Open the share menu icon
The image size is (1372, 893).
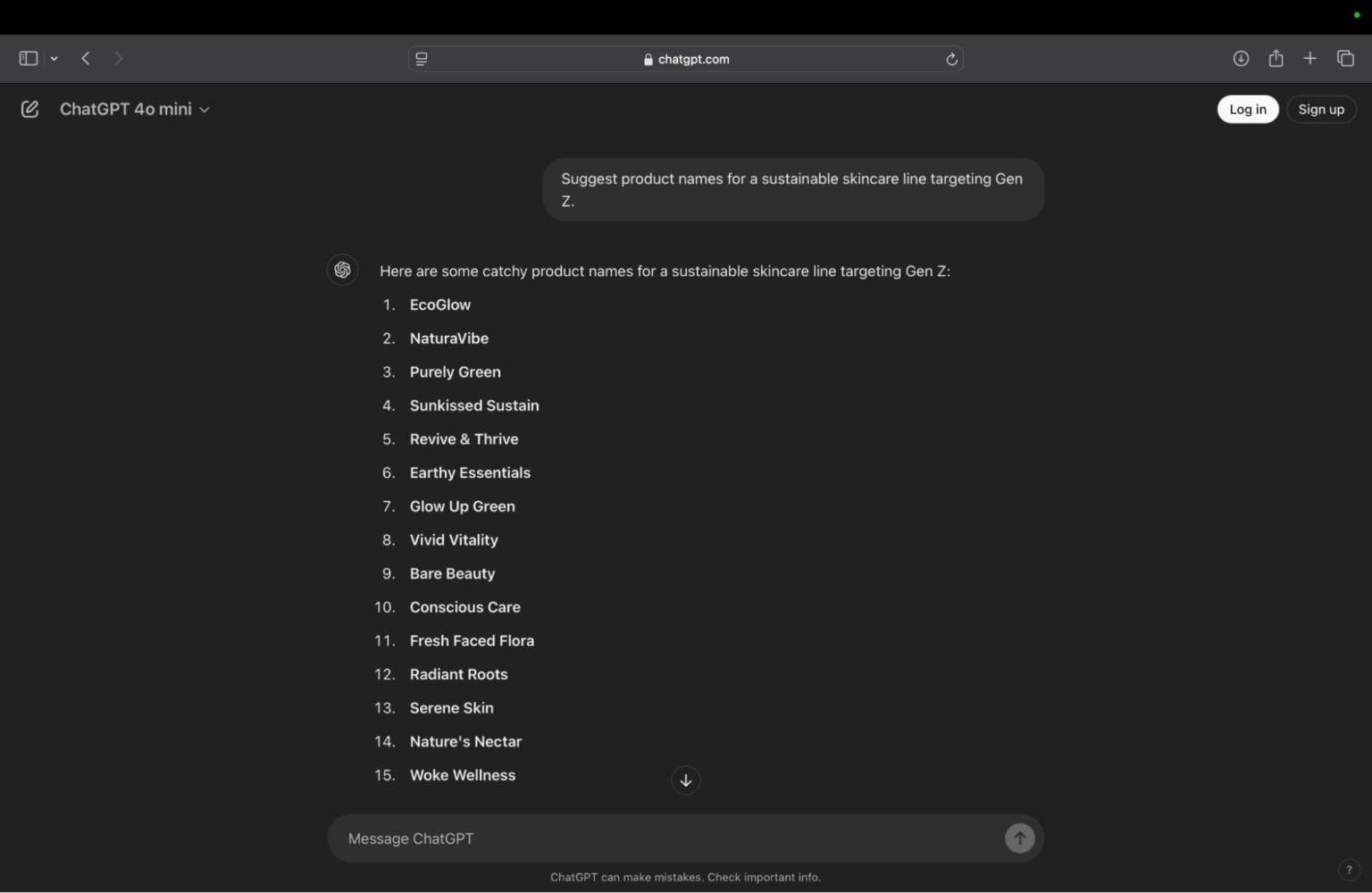click(x=1276, y=57)
